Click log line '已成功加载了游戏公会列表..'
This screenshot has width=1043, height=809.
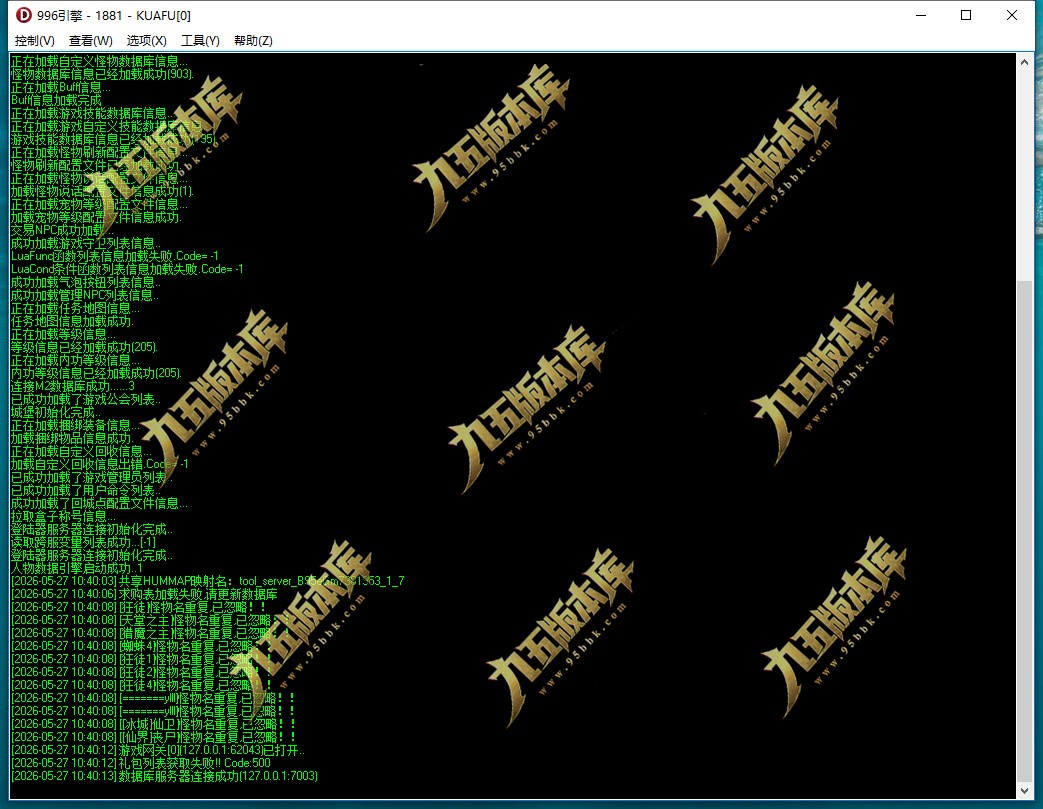86,399
